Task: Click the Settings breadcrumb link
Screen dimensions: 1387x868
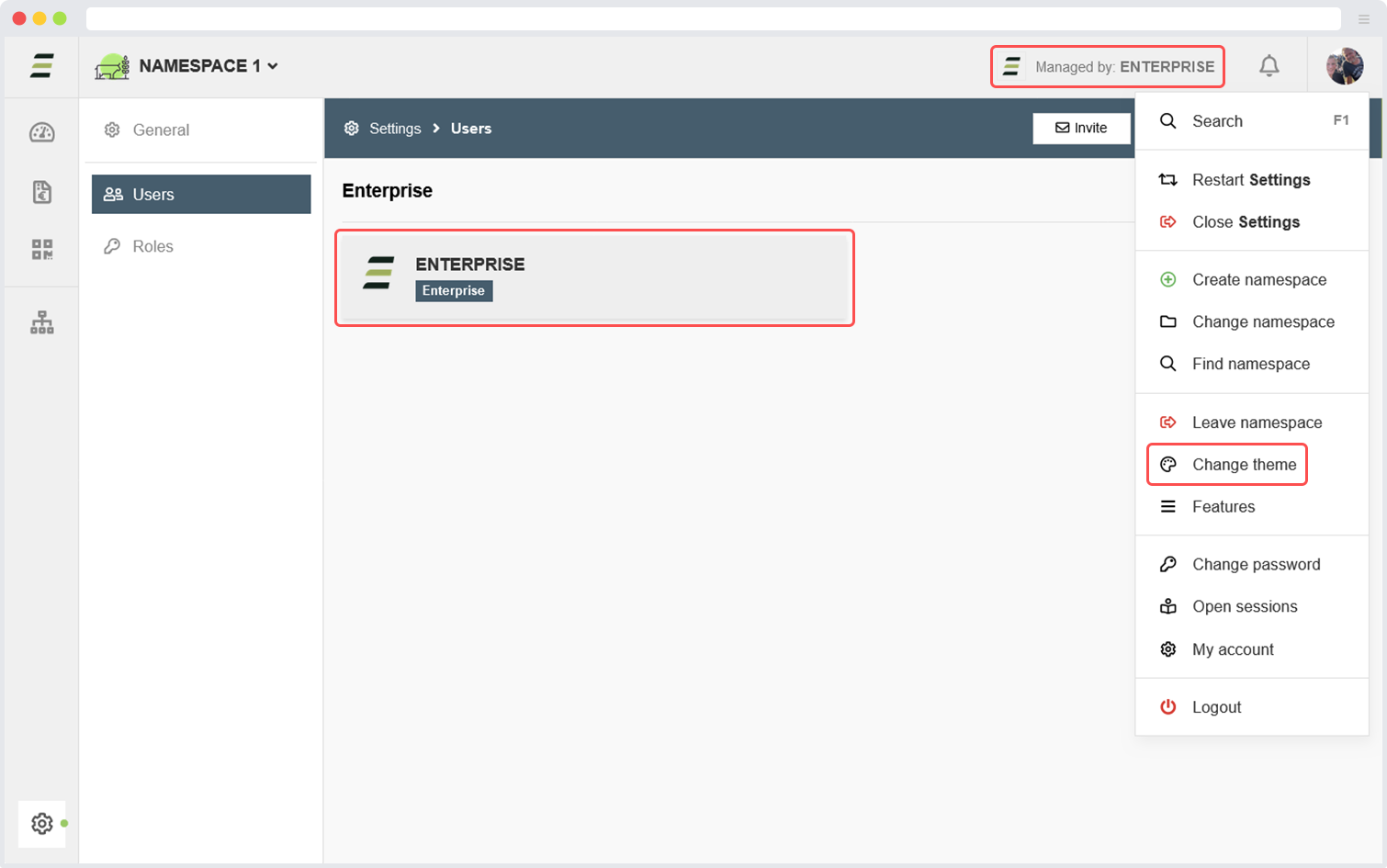Action: coord(394,129)
